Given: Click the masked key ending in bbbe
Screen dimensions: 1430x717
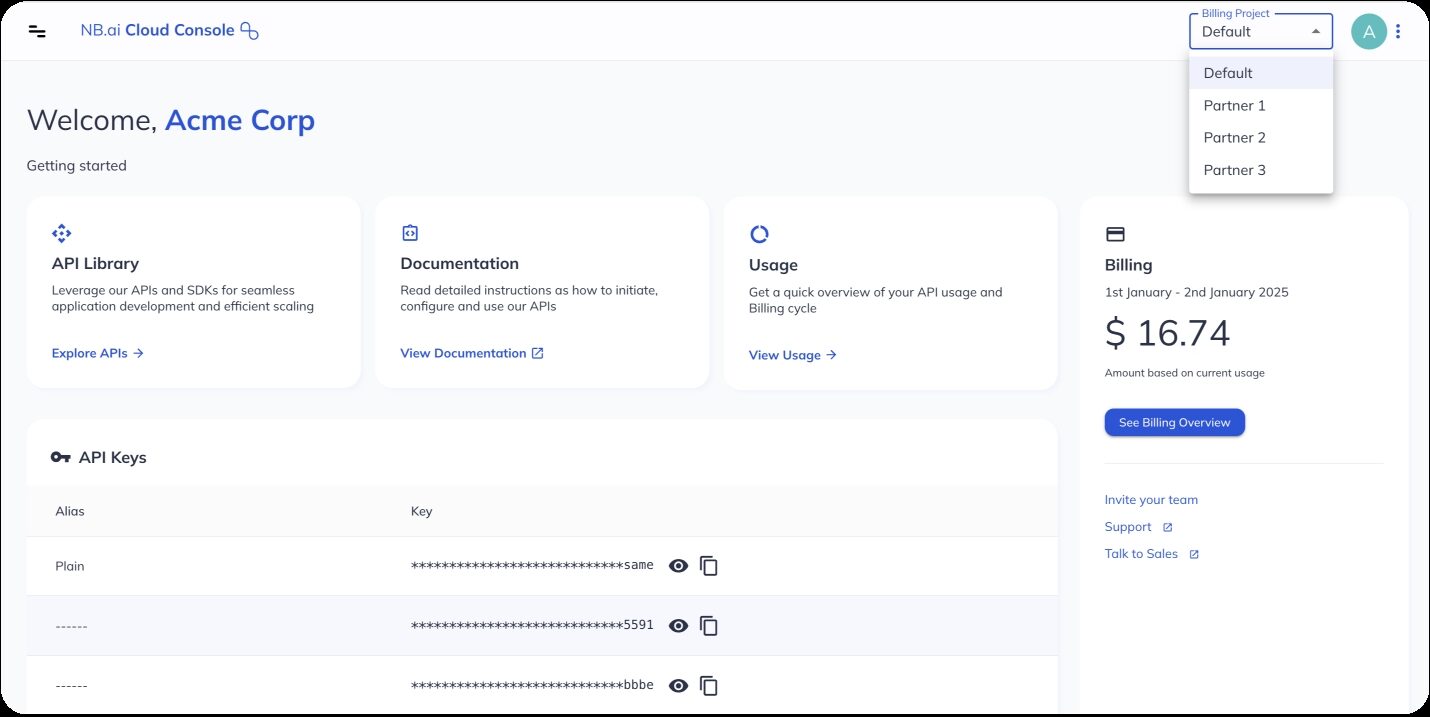Looking at the screenshot, I should pos(532,686).
